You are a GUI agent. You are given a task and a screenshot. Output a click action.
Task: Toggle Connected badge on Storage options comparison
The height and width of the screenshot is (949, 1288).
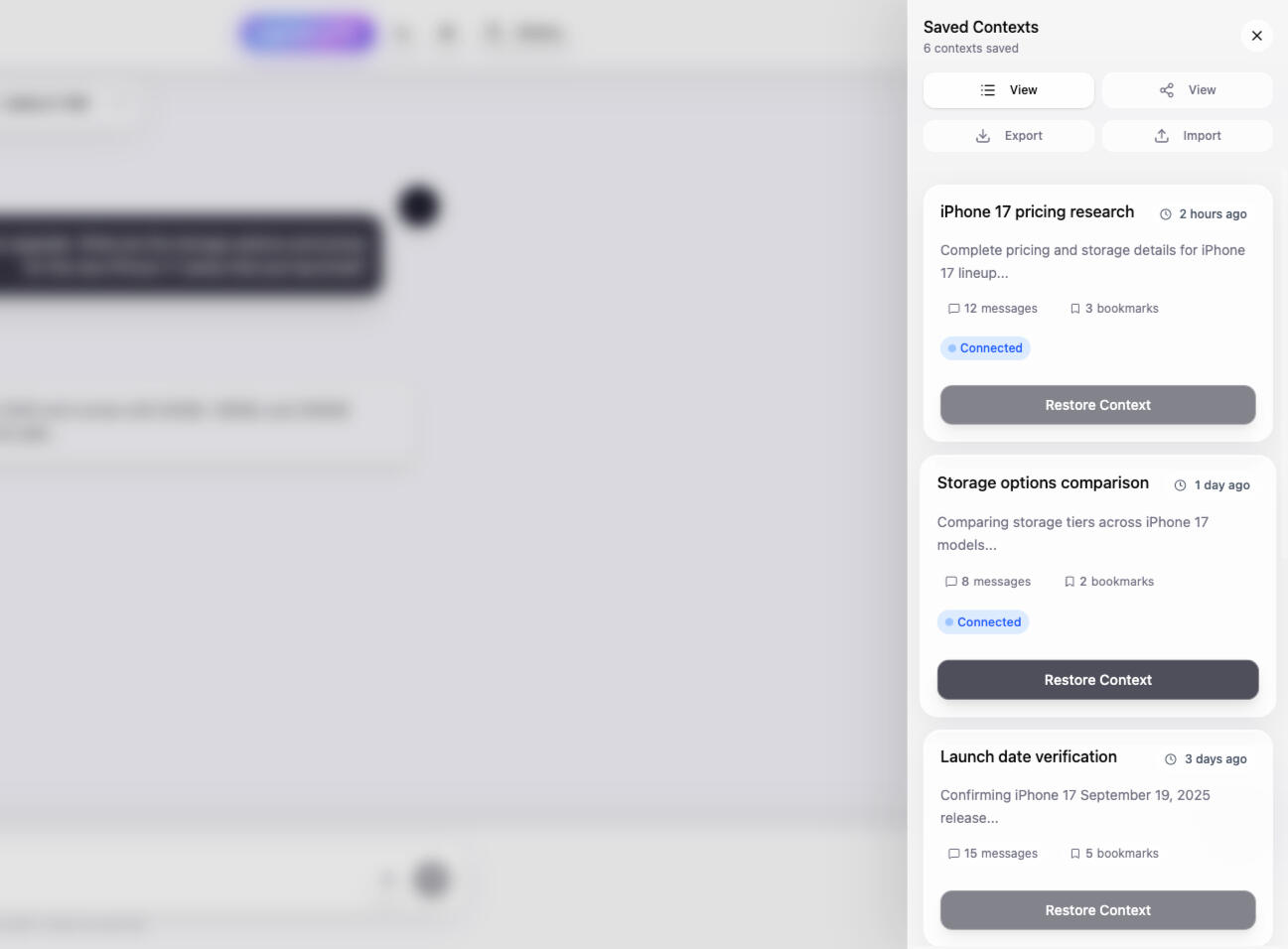click(x=983, y=621)
